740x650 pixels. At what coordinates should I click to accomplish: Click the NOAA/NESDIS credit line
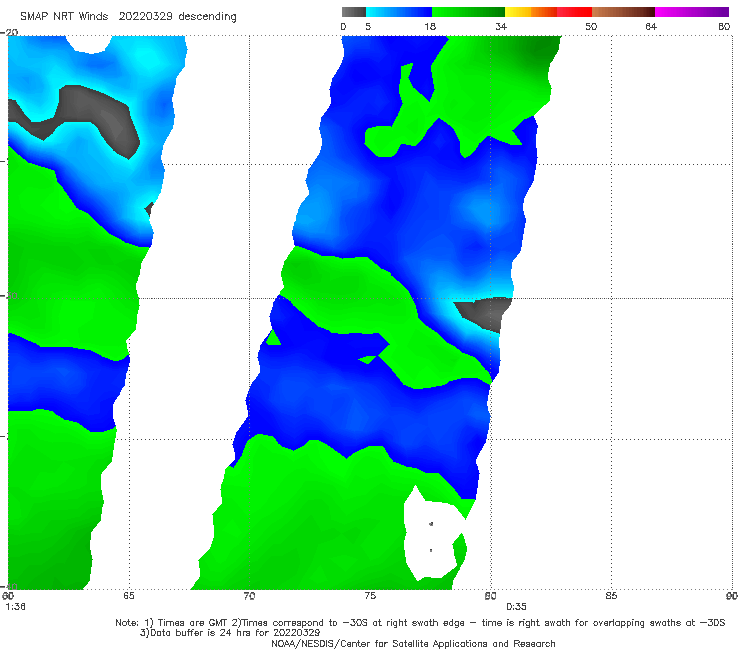[x=413, y=643]
